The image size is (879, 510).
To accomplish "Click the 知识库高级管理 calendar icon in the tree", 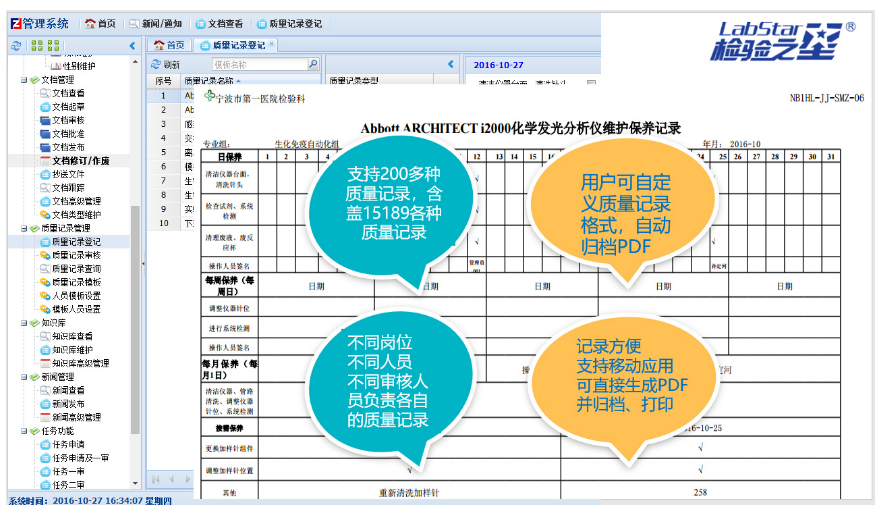I will click(x=45, y=363).
